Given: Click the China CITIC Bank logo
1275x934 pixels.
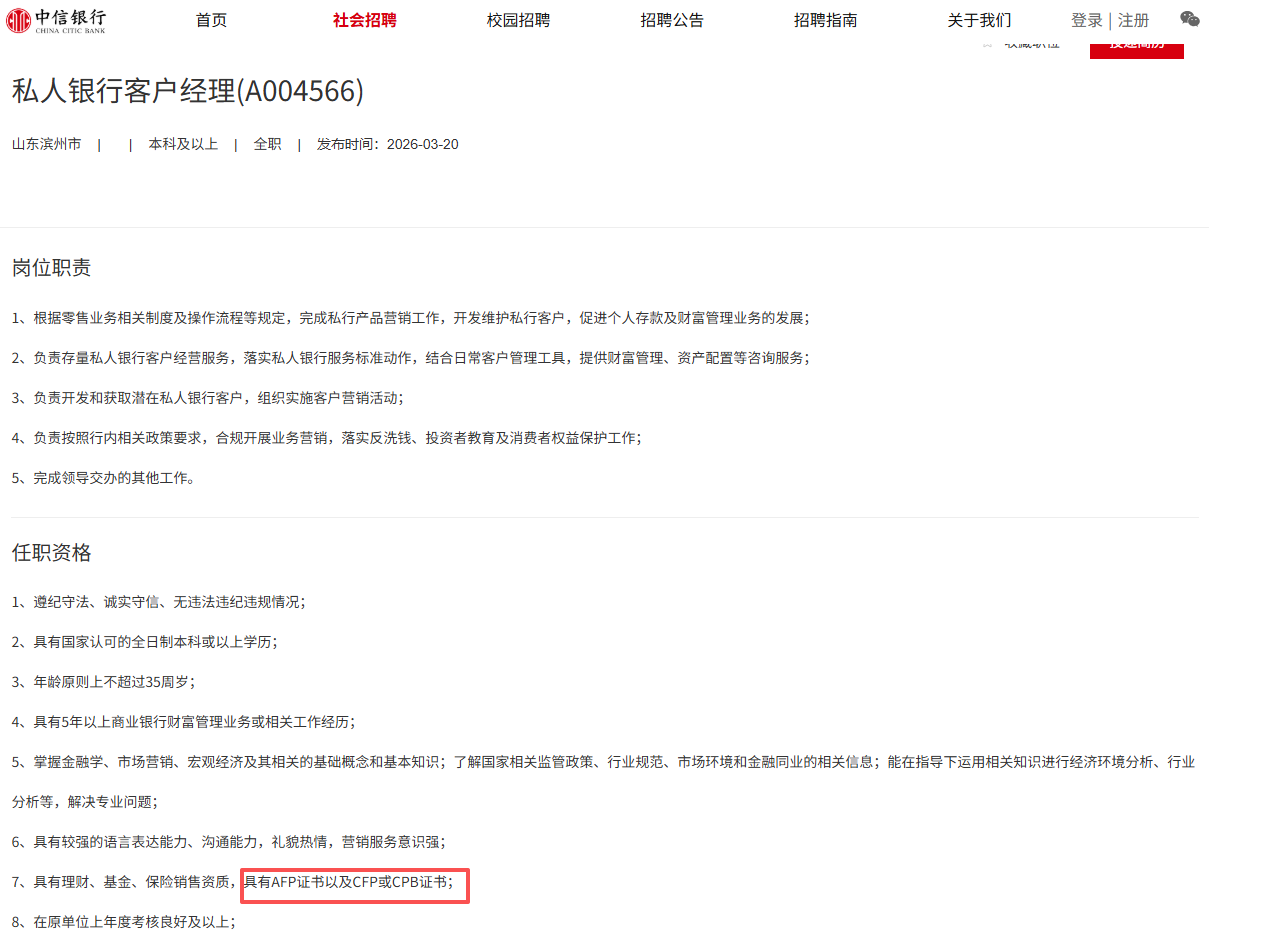Looking at the screenshot, I should [x=56, y=20].
